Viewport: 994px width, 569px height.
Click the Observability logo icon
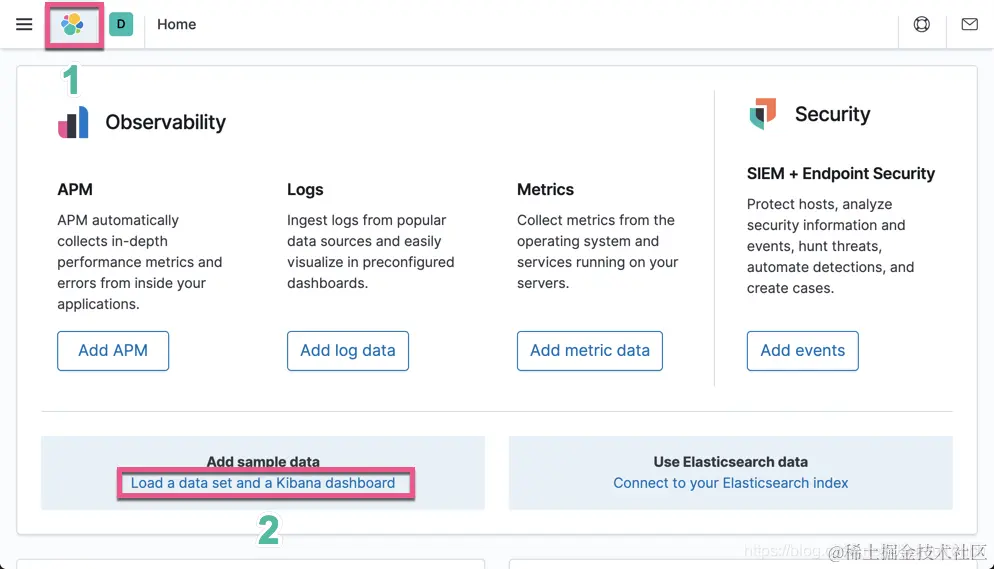click(73, 122)
